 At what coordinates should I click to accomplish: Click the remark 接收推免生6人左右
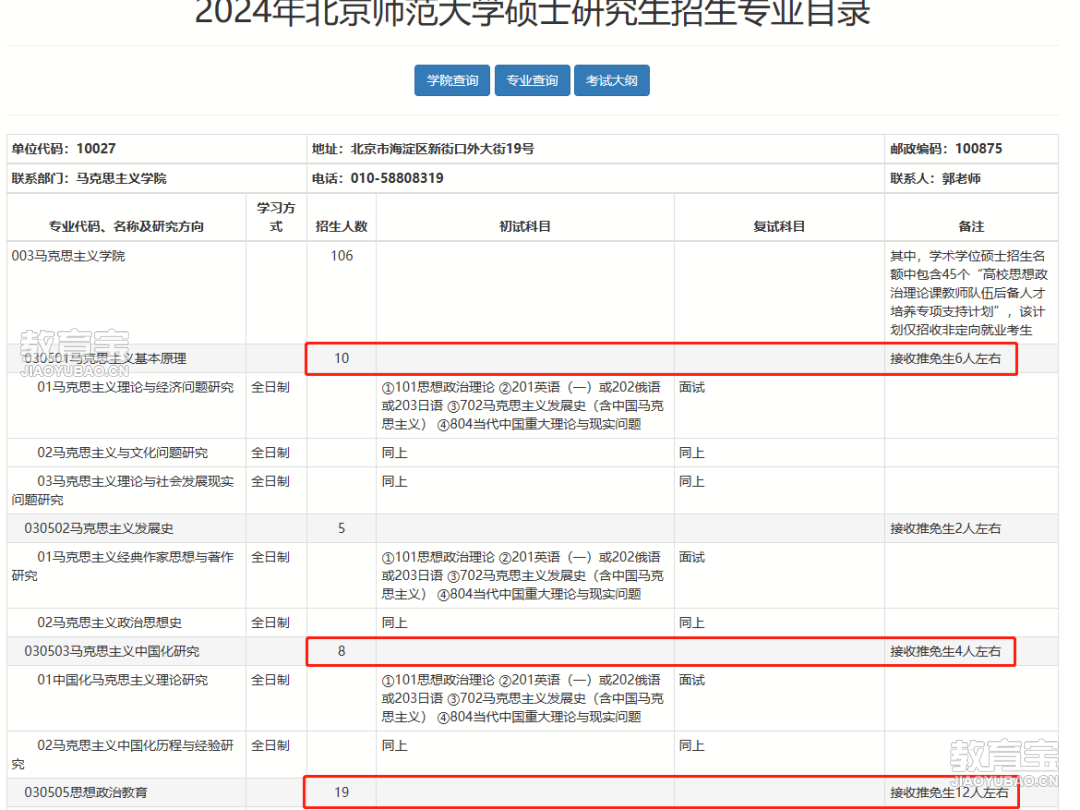pyautogui.click(x=945, y=358)
